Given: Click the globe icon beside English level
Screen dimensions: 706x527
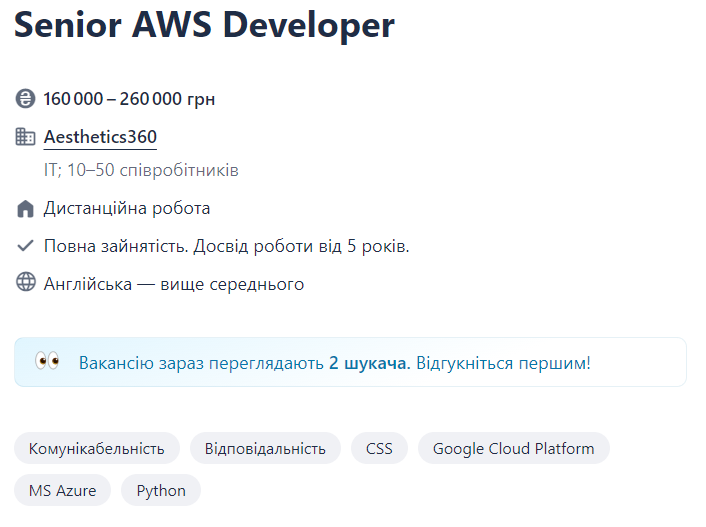Looking at the screenshot, I should [26, 283].
